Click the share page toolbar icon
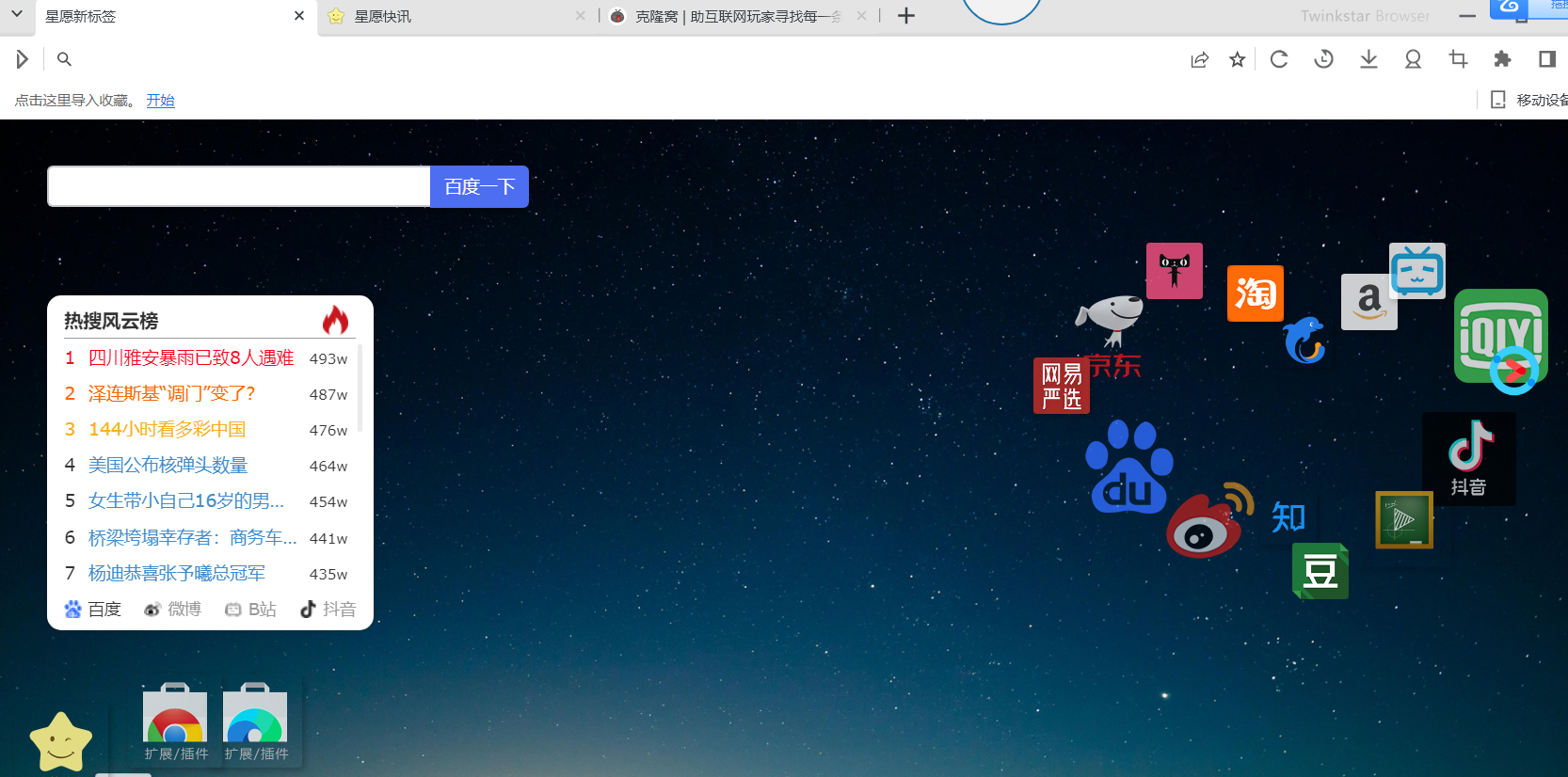1568x777 pixels. pyautogui.click(x=1199, y=60)
